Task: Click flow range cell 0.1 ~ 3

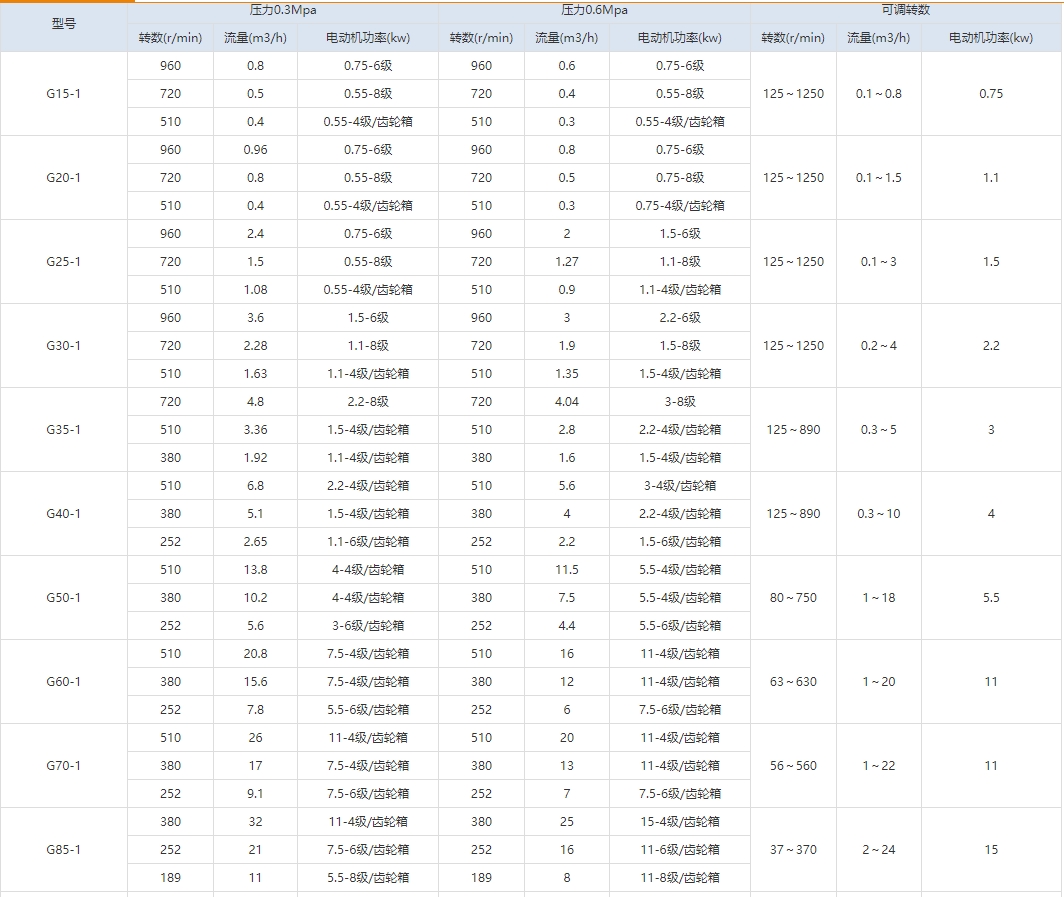Action: coord(879,262)
